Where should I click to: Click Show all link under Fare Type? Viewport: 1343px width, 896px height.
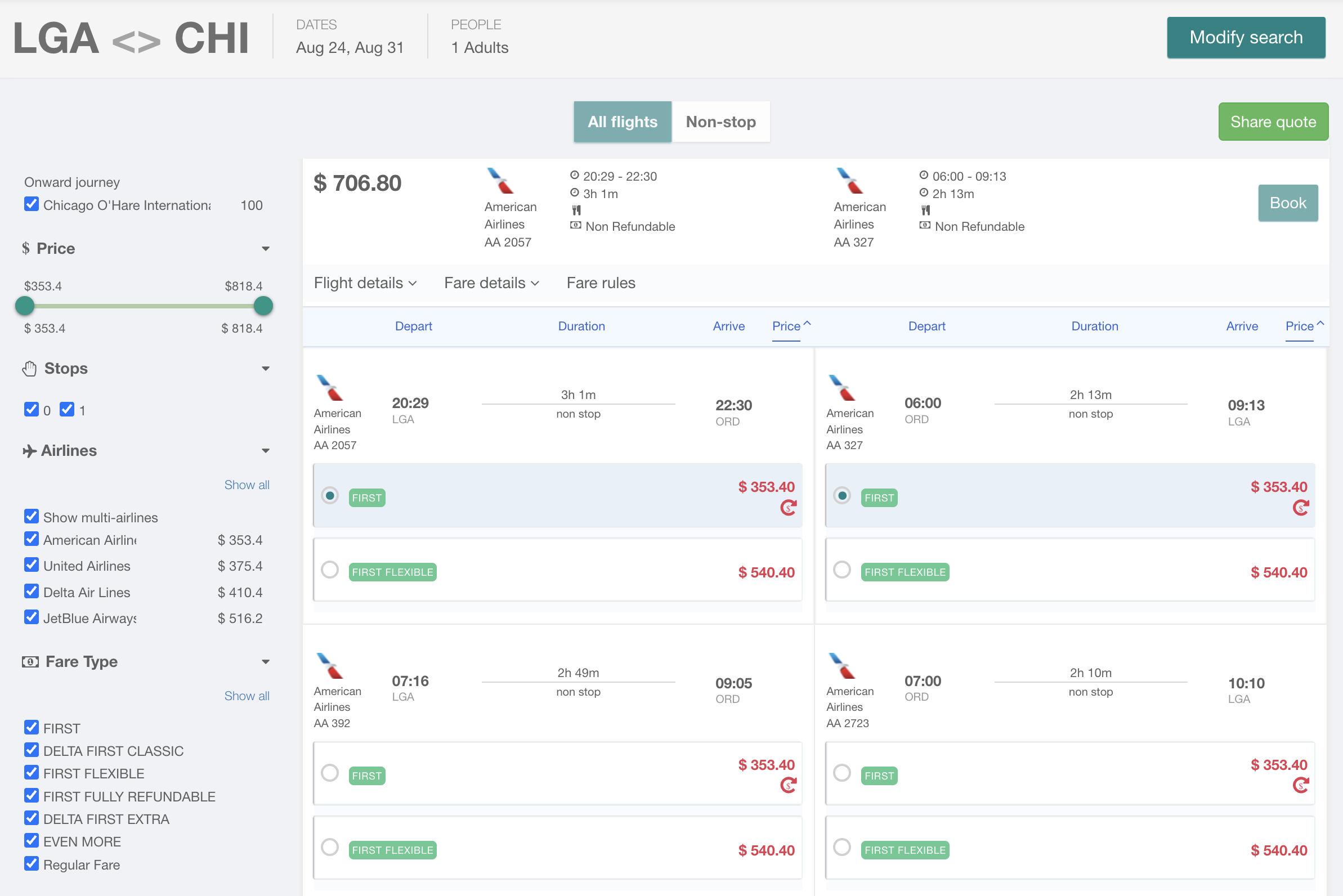[x=247, y=696]
